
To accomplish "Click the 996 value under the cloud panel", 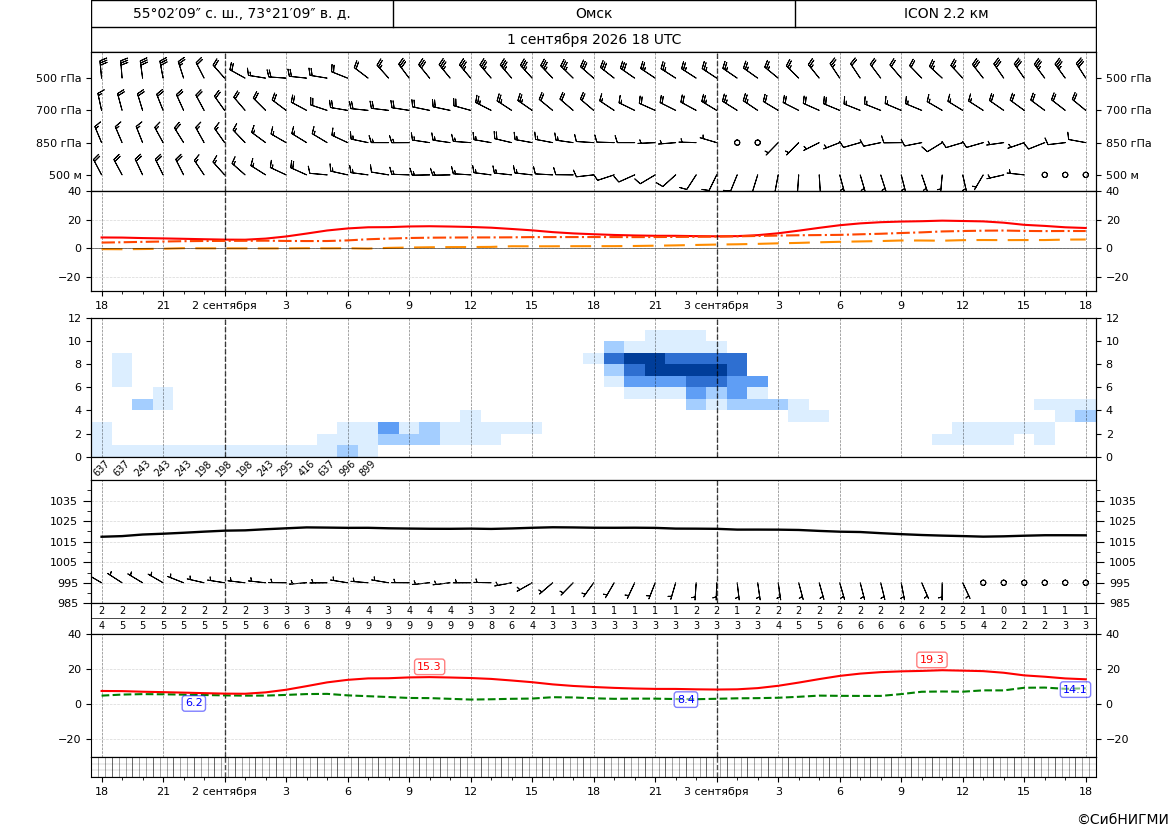I will point(346,468).
